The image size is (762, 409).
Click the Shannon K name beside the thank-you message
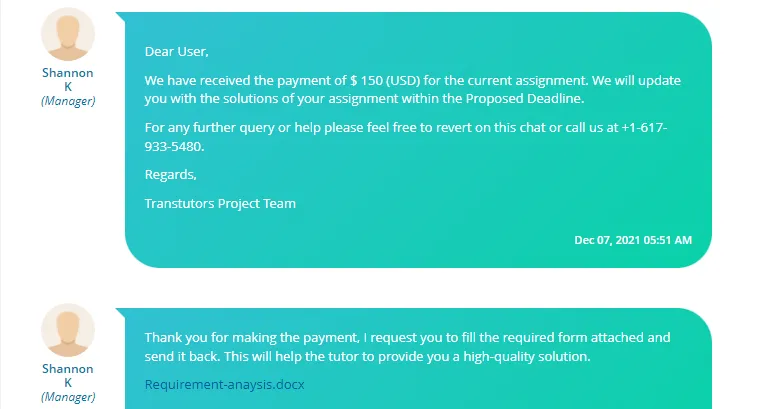click(68, 375)
